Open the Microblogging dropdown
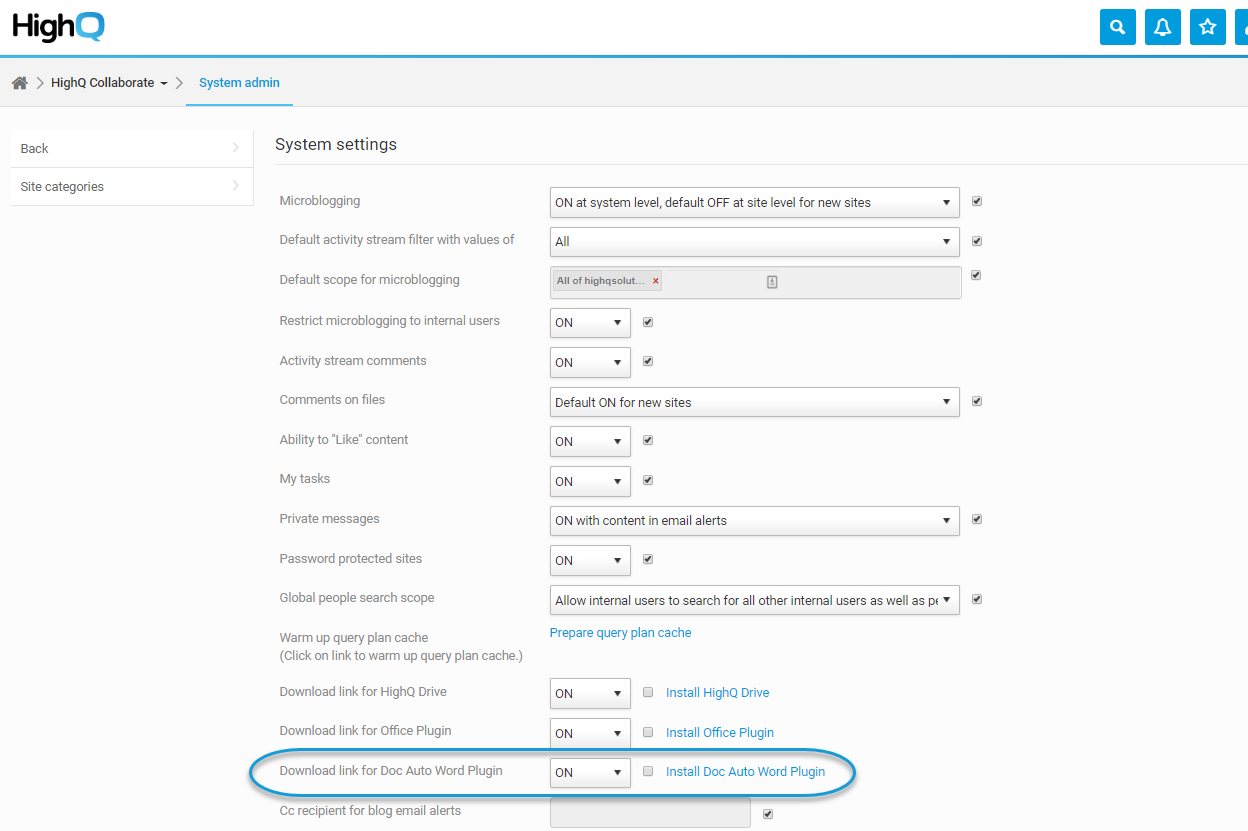The image size is (1248, 831). pyautogui.click(x=754, y=202)
